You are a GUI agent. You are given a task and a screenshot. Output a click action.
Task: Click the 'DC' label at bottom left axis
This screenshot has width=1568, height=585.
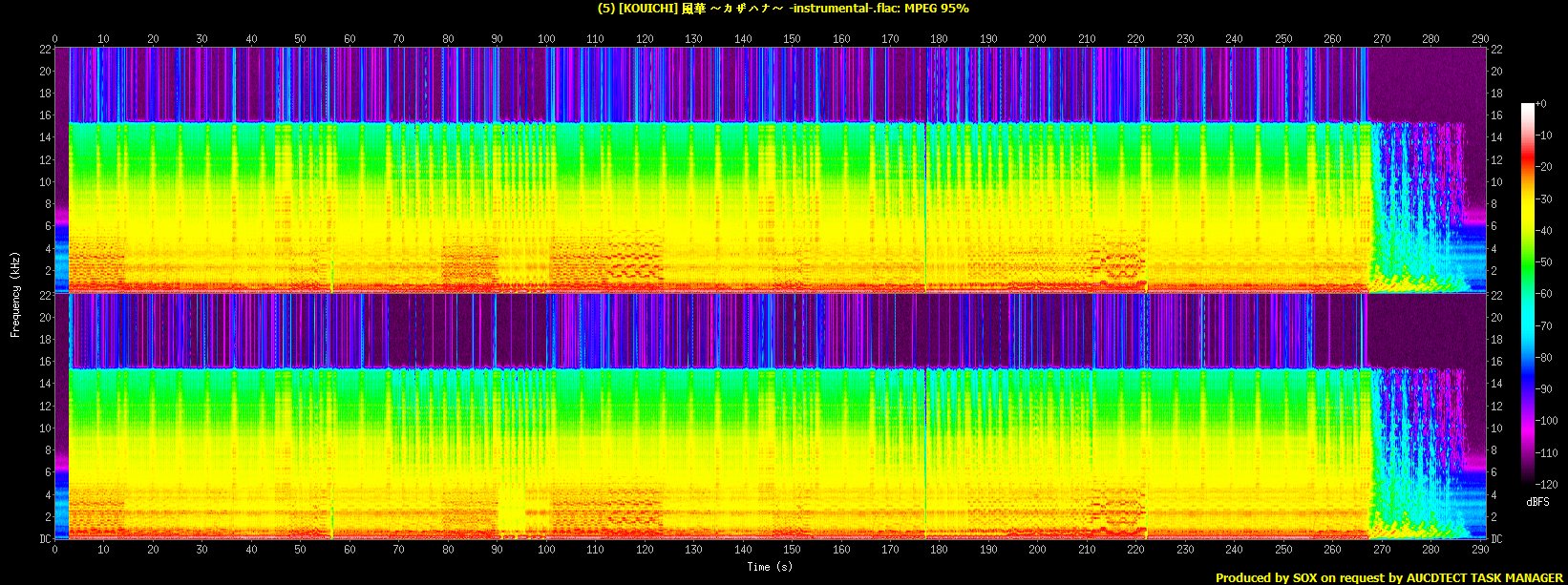click(x=44, y=539)
